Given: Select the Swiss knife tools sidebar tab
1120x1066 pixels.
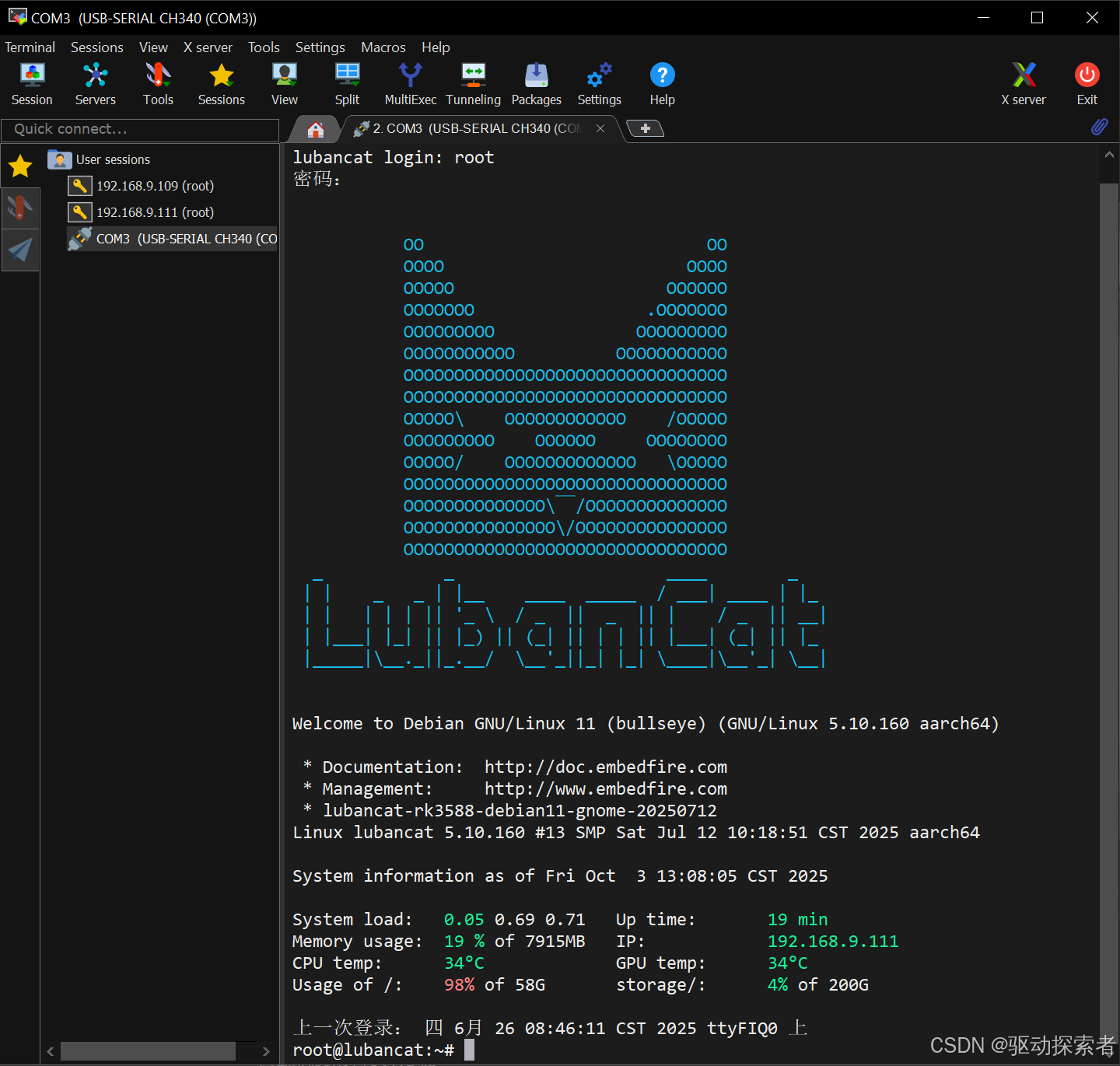Looking at the screenshot, I should pos(20,208).
